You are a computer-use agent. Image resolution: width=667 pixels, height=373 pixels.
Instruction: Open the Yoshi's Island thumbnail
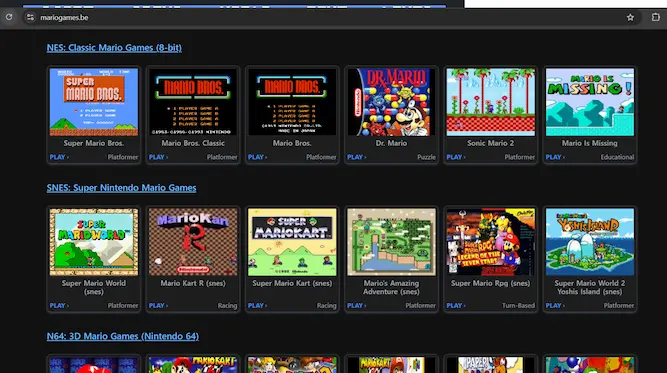click(x=590, y=242)
